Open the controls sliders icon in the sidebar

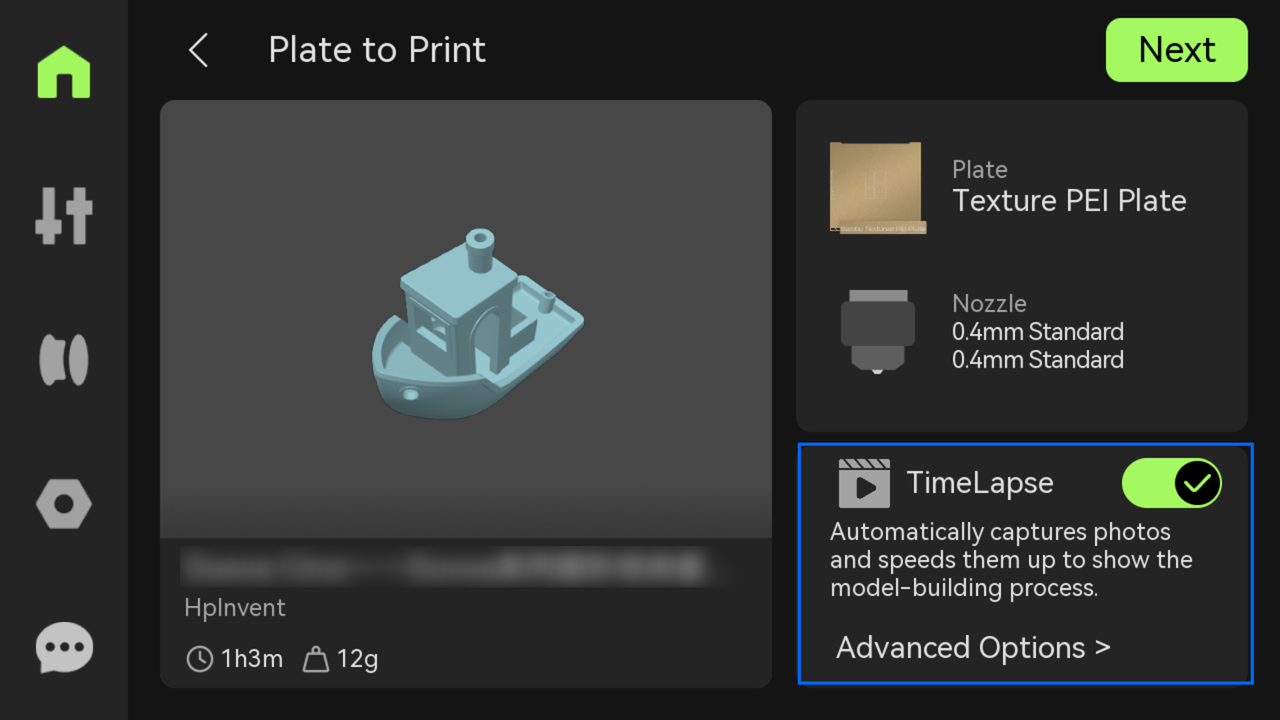(64, 216)
